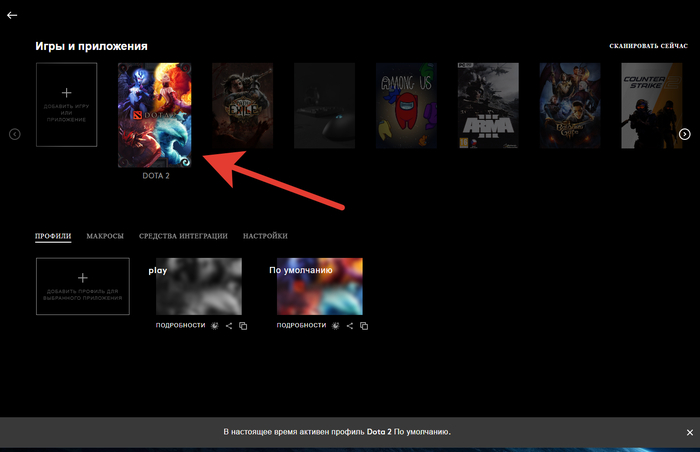Screen dimensions: 700x452
Task: Click Сканировать сейчас button
Action: [x=648, y=47]
